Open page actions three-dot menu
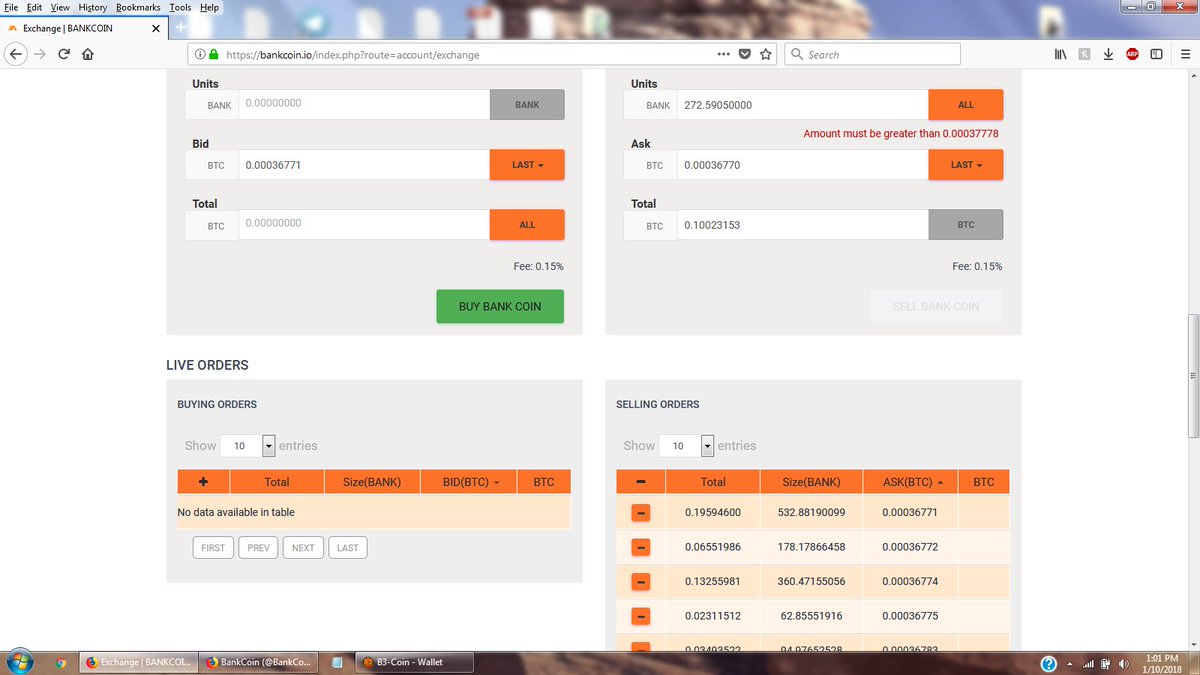 (x=724, y=54)
